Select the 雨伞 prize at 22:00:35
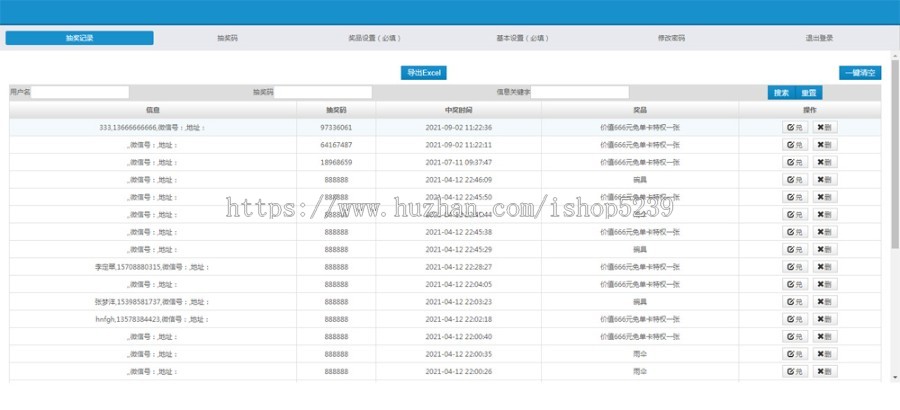The image size is (900, 410). click(640, 354)
